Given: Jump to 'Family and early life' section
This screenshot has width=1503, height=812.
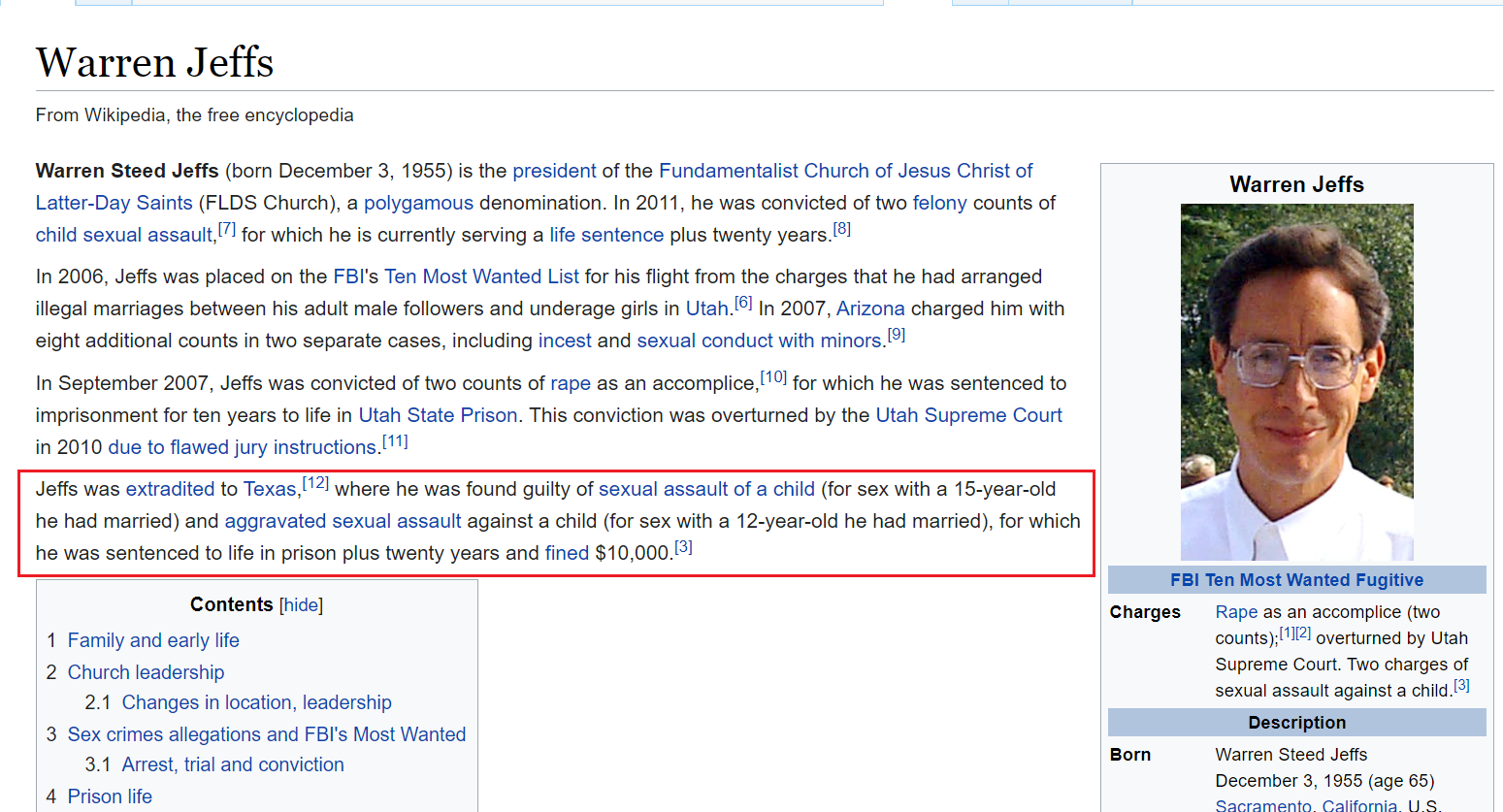Looking at the screenshot, I should pyautogui.click(x=153, y=640).
